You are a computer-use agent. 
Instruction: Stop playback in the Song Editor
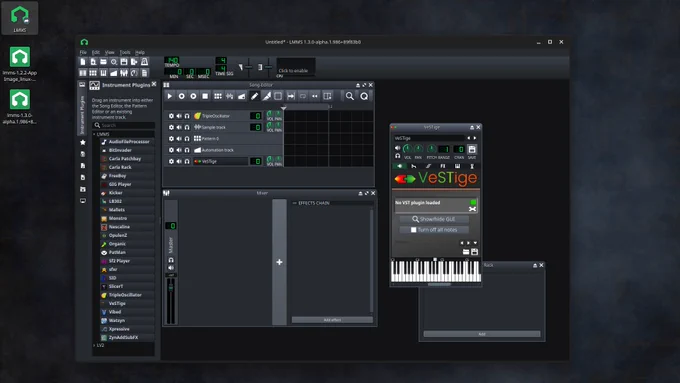pyautogui.click(x=205, y=96)
